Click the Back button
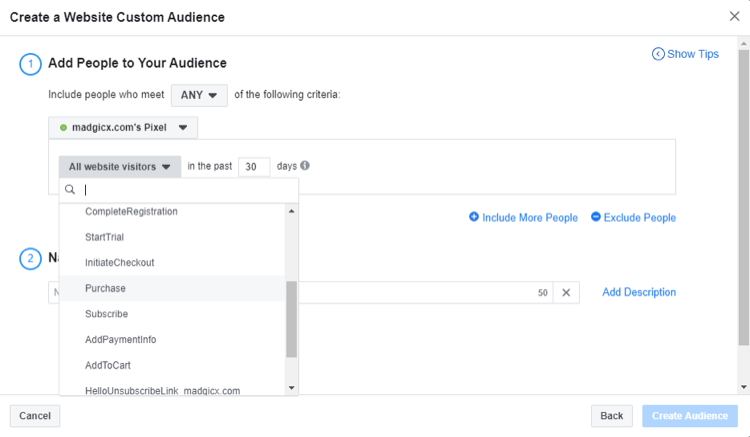750x437 pixels. click(x=611, y=416)
